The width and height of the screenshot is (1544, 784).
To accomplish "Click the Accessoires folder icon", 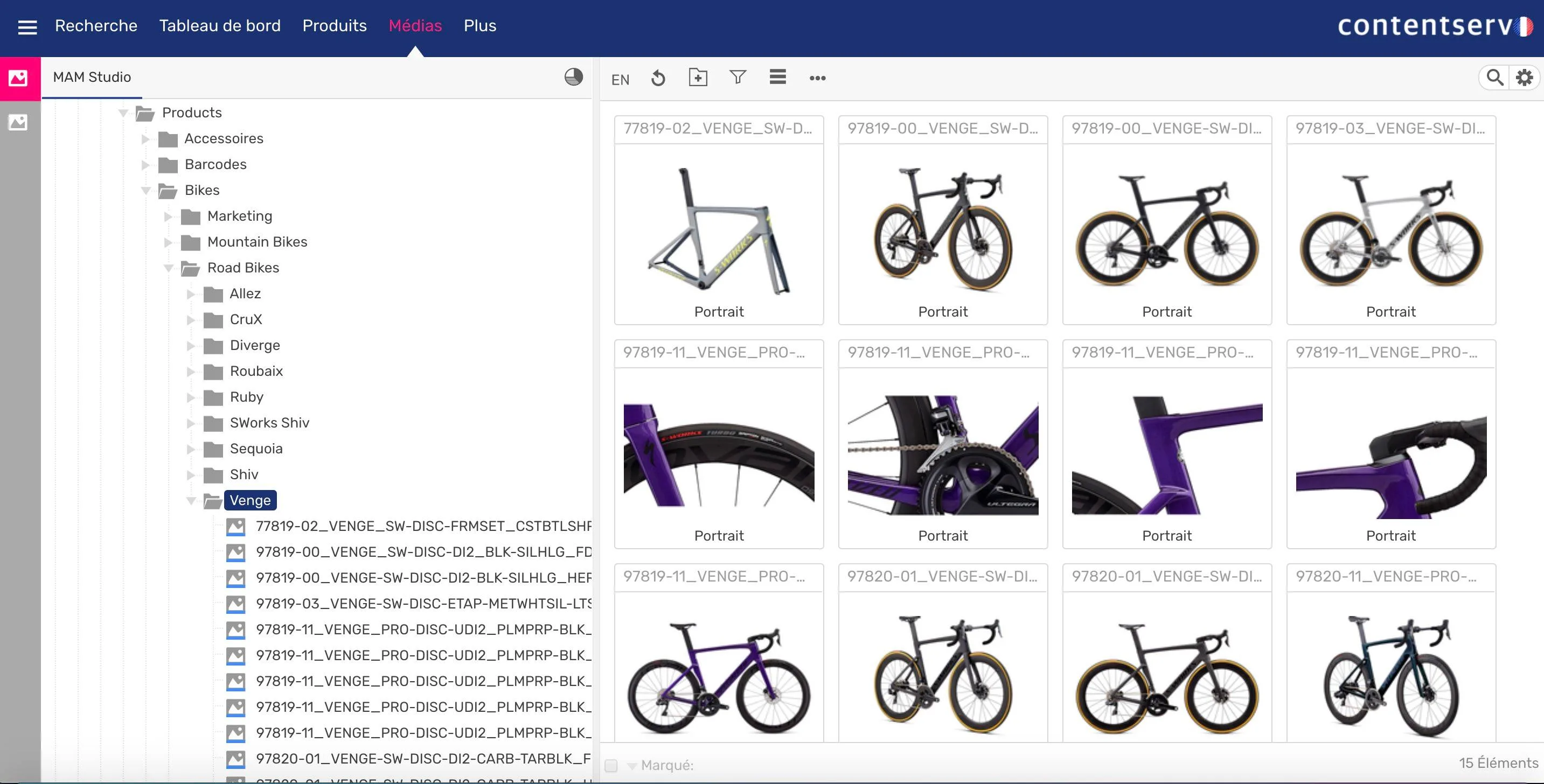I will coord(168,139).
